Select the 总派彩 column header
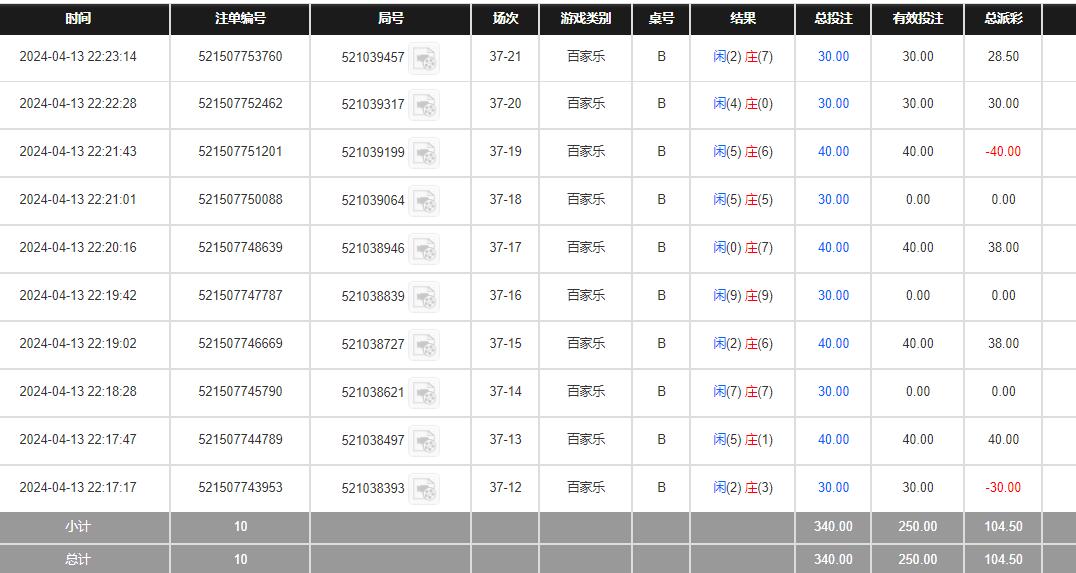 tap(1003, 19)
